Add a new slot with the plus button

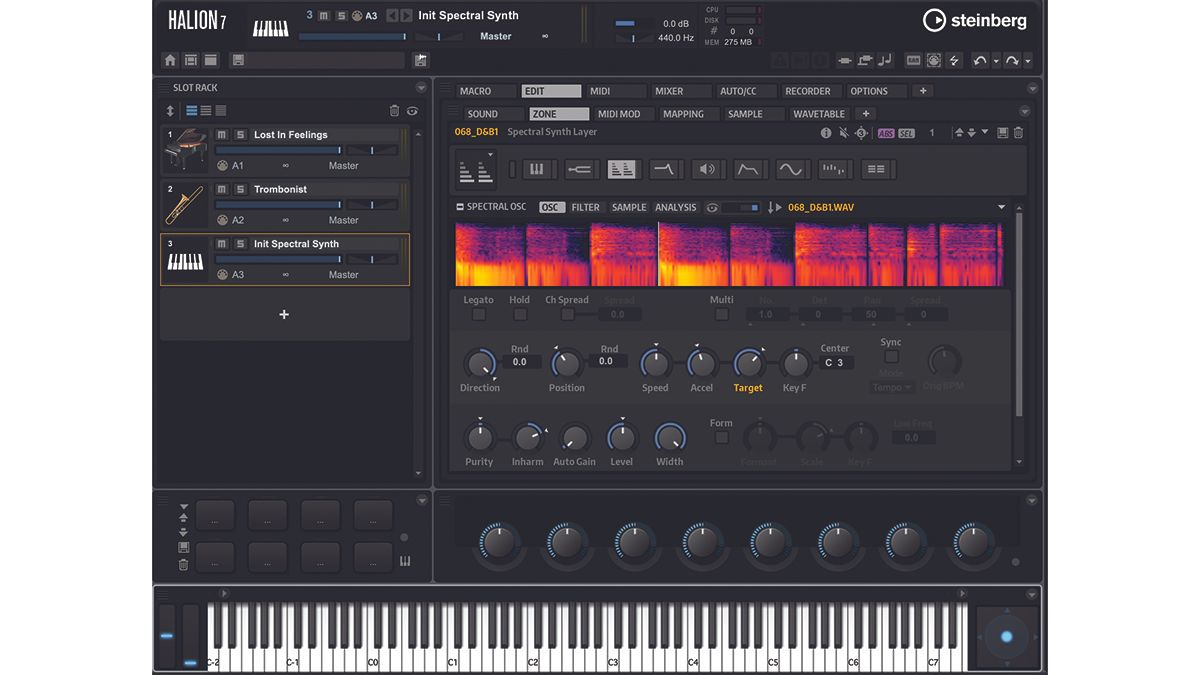[x=284, y=315]
